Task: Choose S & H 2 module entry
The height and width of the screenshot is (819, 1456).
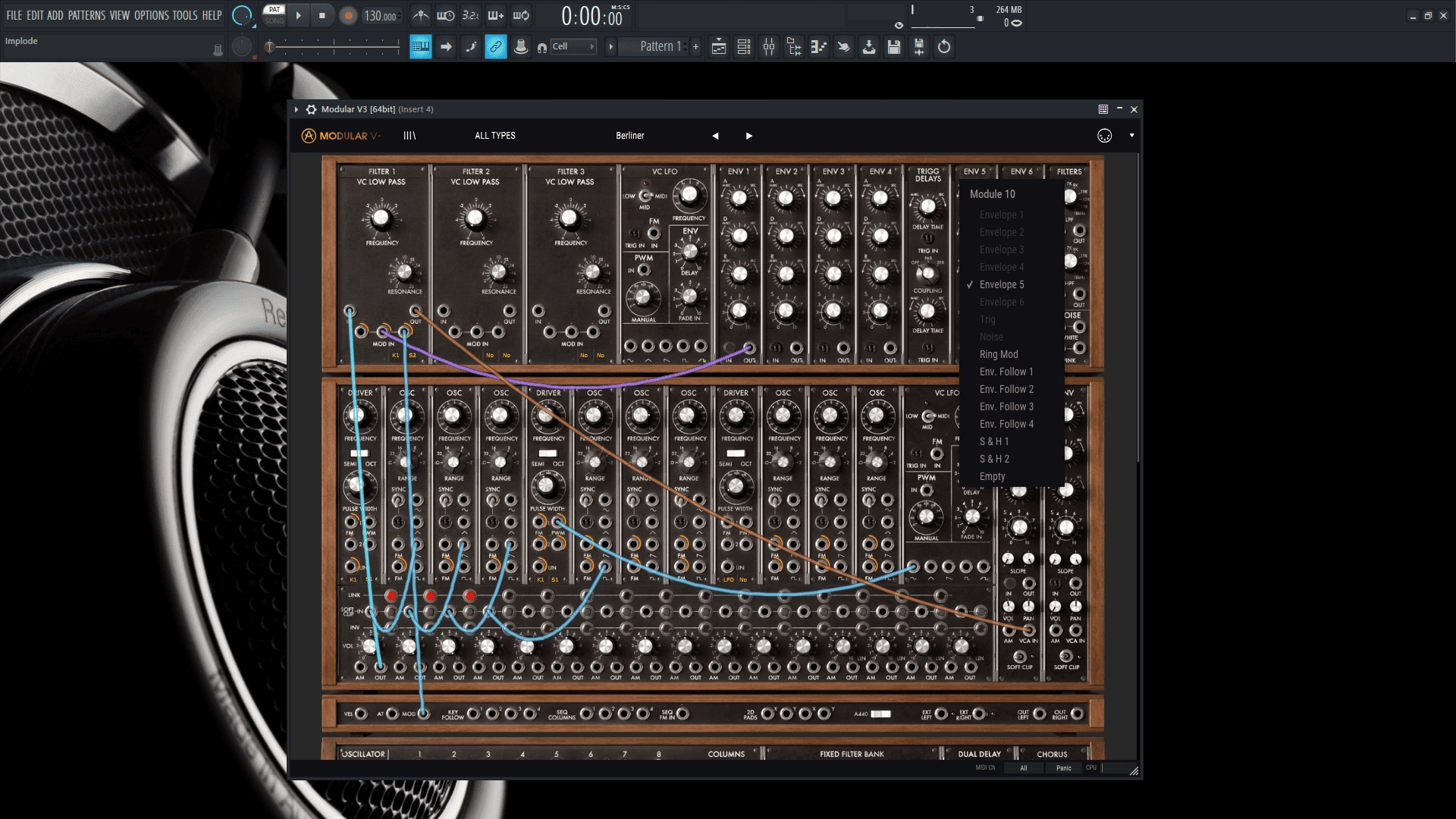Action: click(x=994, y=459)
